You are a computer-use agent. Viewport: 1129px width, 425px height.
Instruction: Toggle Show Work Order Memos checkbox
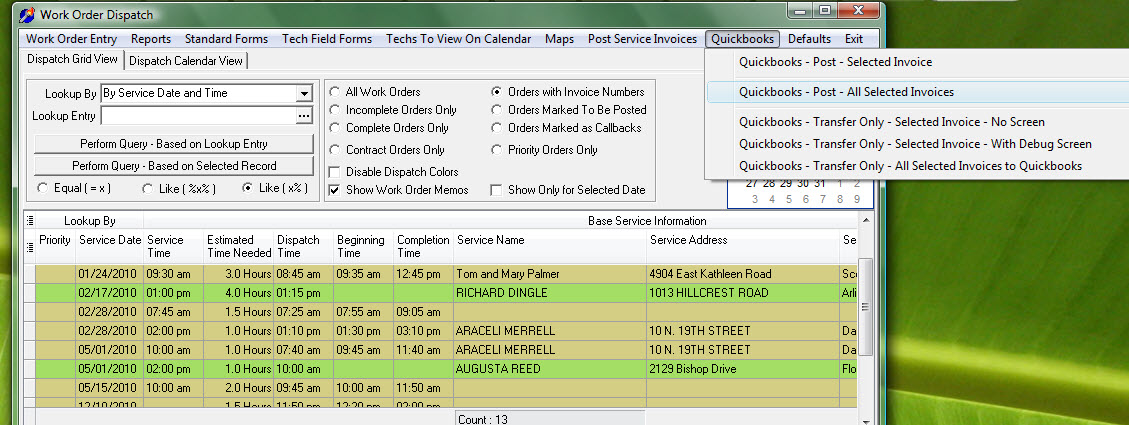click(x=335, y=190)
